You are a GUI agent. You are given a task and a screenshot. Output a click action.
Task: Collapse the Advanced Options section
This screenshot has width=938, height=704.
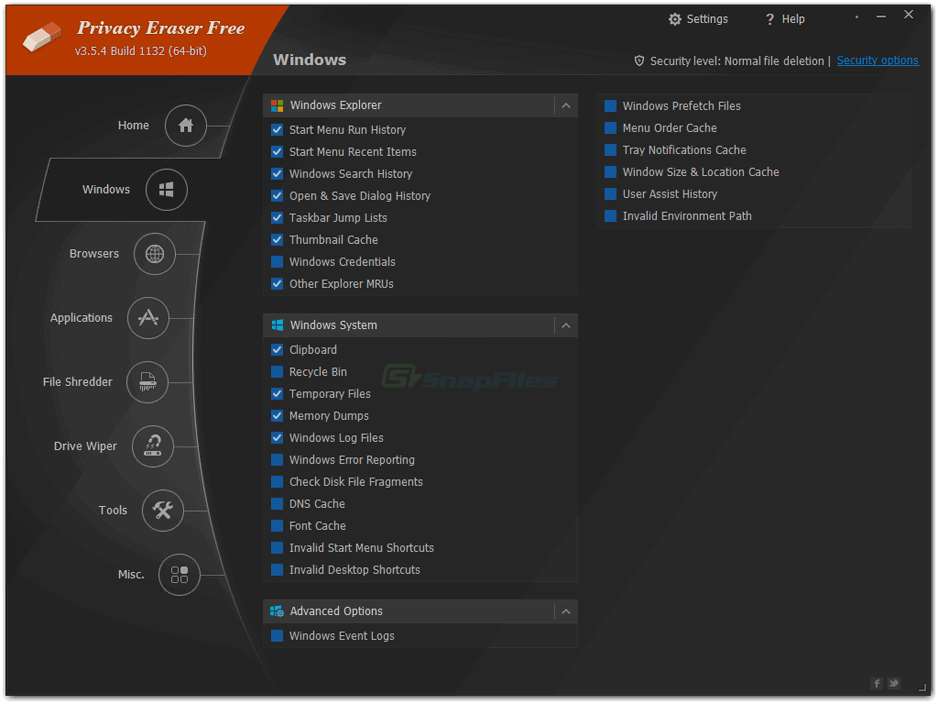[x=566, y=611]
